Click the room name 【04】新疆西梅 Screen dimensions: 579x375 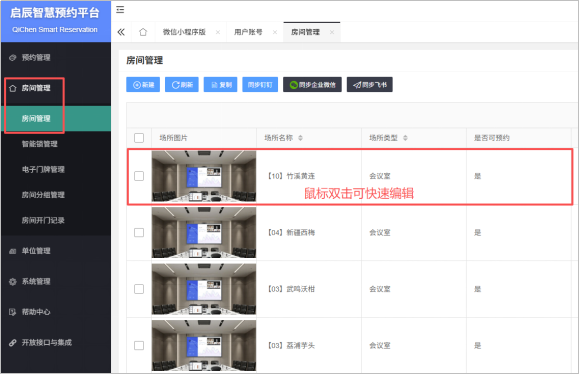(x=291, y=233)
